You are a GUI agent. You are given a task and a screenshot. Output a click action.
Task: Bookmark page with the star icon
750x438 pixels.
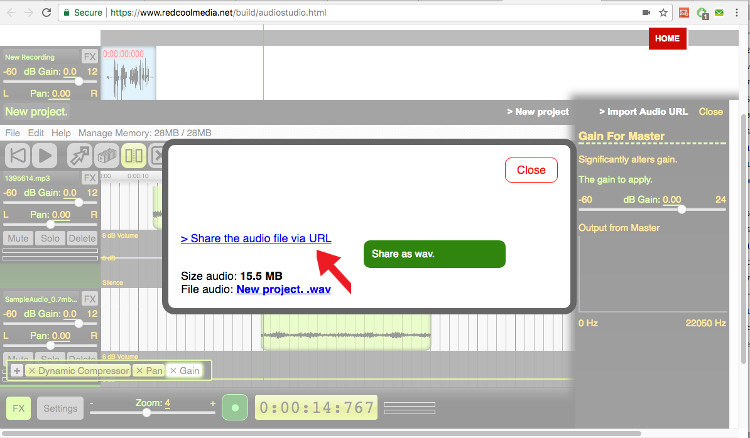coord(663,13)
